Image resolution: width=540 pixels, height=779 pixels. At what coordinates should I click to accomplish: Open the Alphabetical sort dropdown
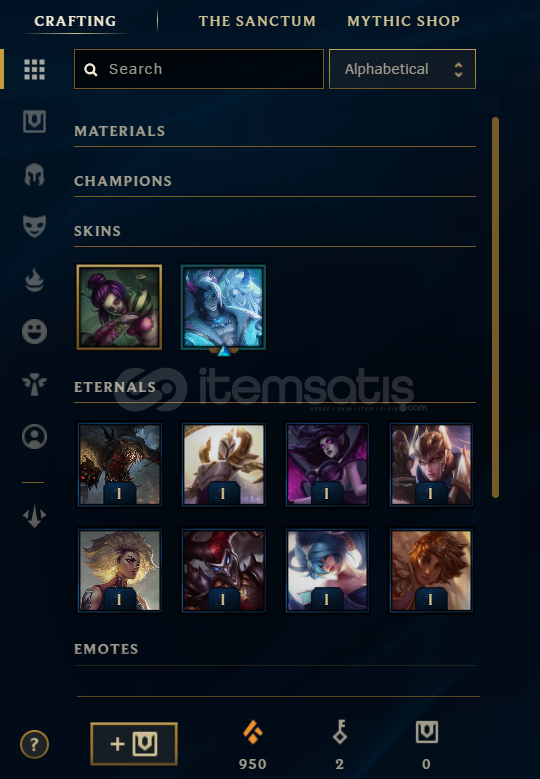[402, 69]
